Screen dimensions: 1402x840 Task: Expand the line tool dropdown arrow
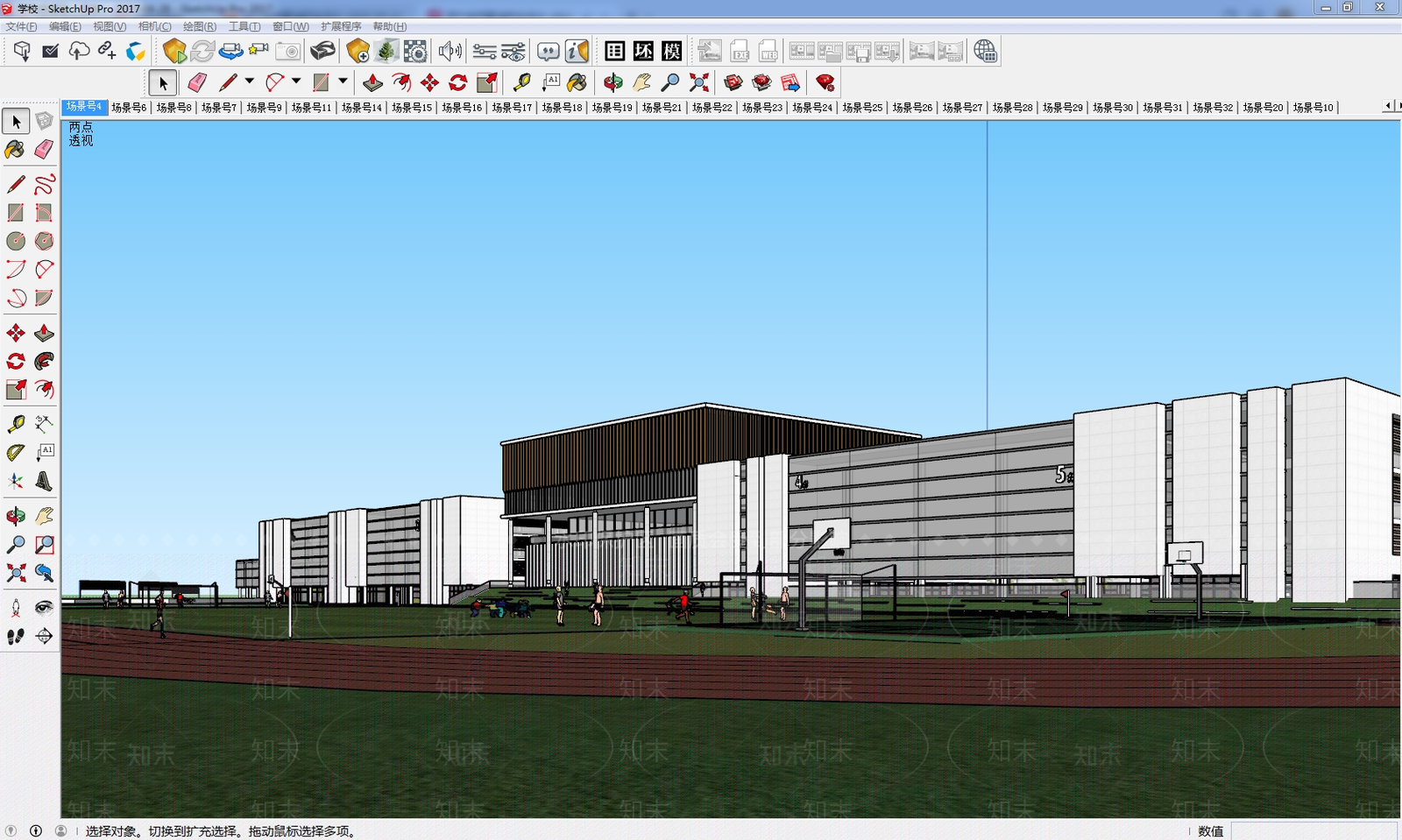tap(250, 81)
